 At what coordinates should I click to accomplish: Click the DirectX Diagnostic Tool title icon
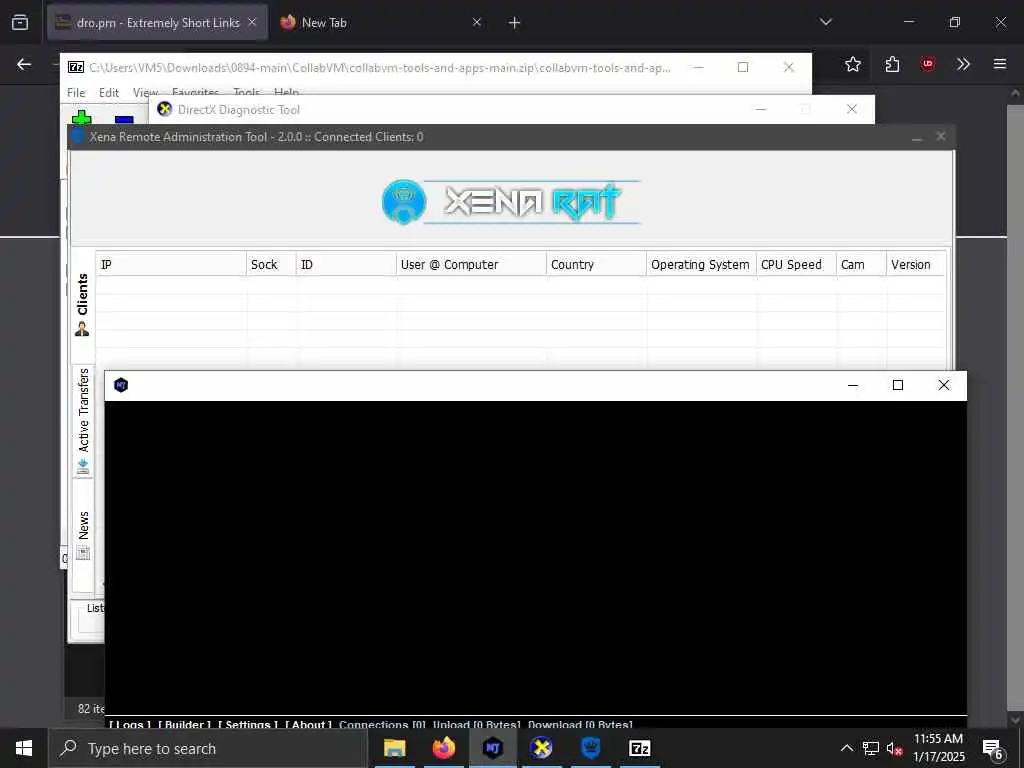click(165, 109)
